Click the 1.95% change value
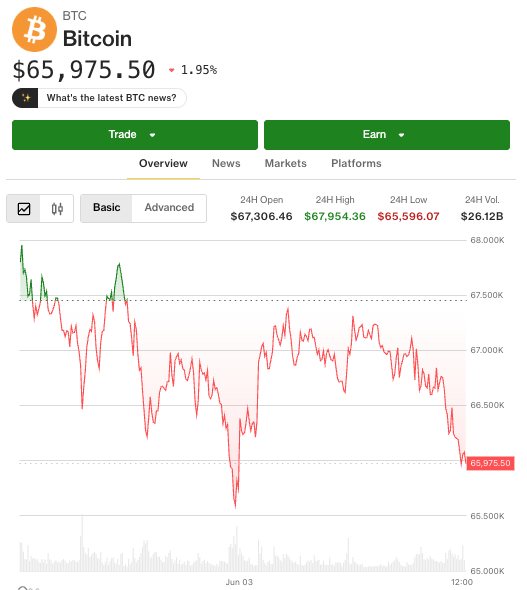Viewport: 527px width, 590px height. tap(199, 70)
